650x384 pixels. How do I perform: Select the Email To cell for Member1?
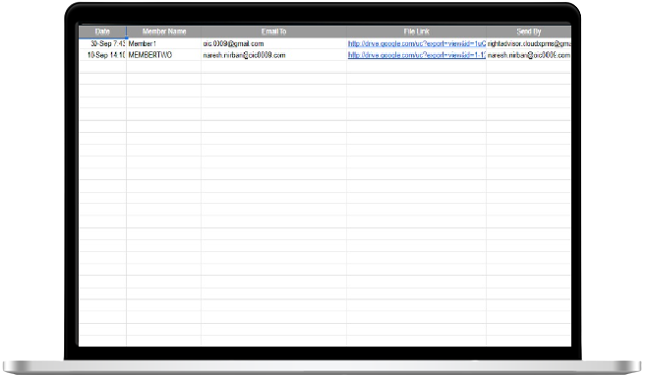(274, 44)
